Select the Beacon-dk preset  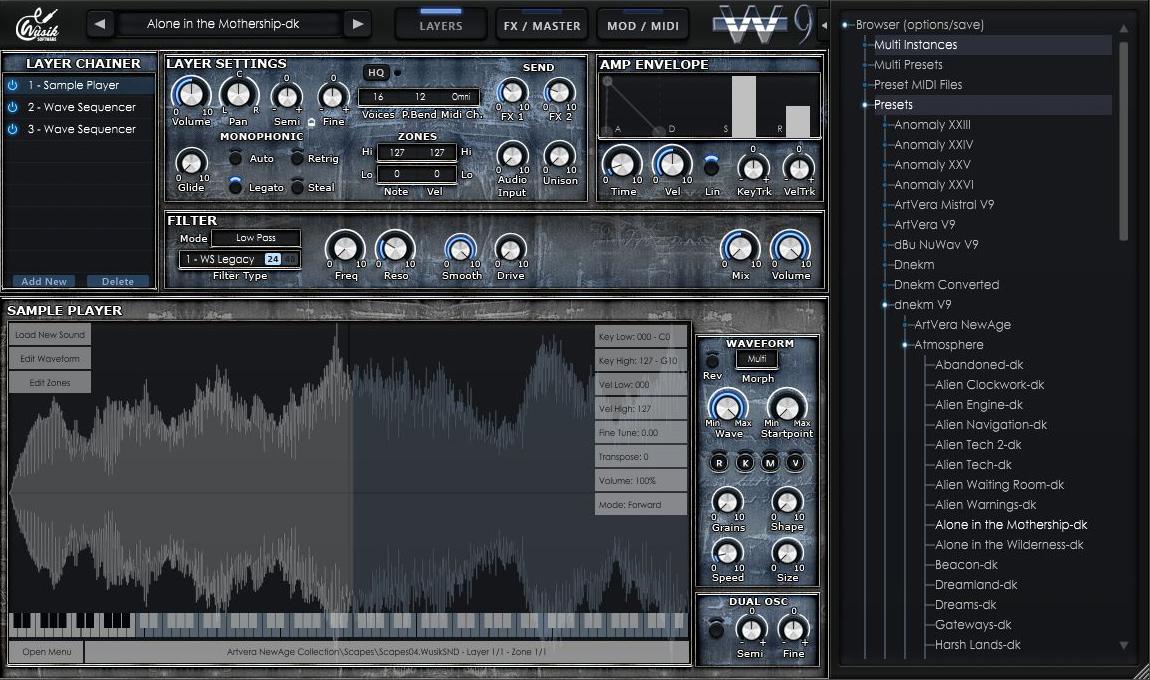(966, 565)
